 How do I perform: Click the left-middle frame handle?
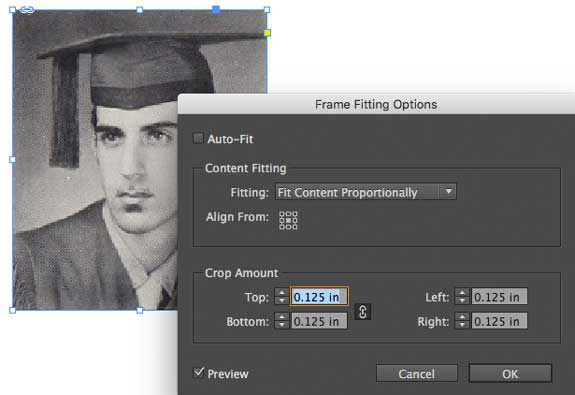[12, 160]
